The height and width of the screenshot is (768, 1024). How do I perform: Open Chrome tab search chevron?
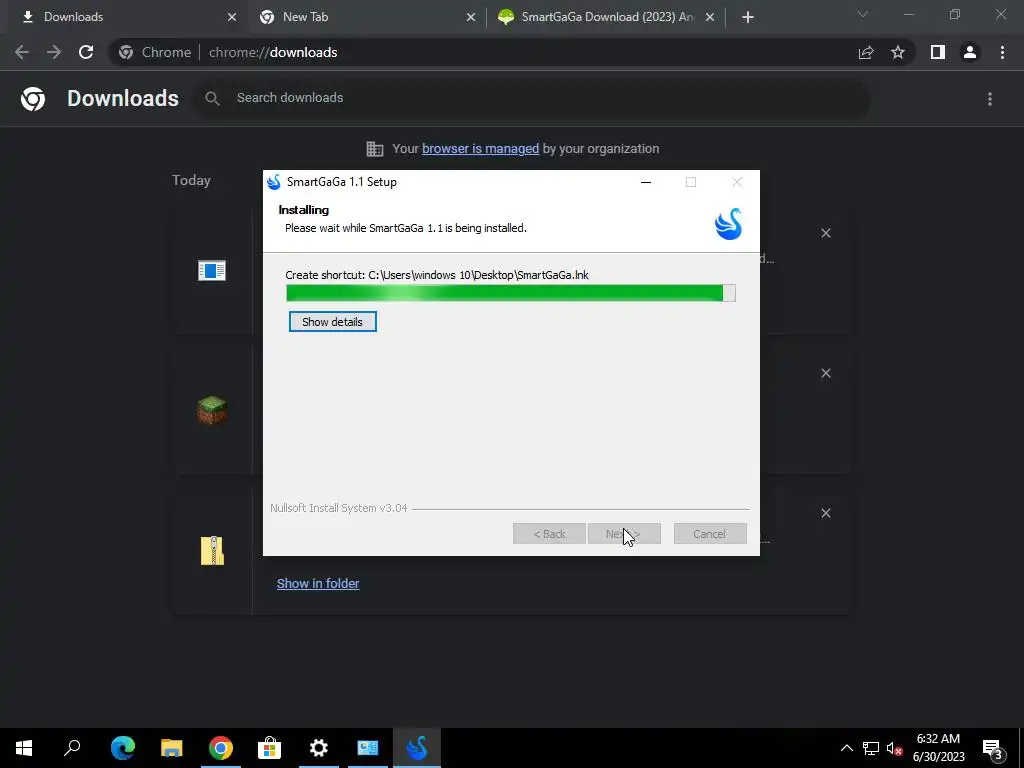pyautogui.click(x=863, y=14)
